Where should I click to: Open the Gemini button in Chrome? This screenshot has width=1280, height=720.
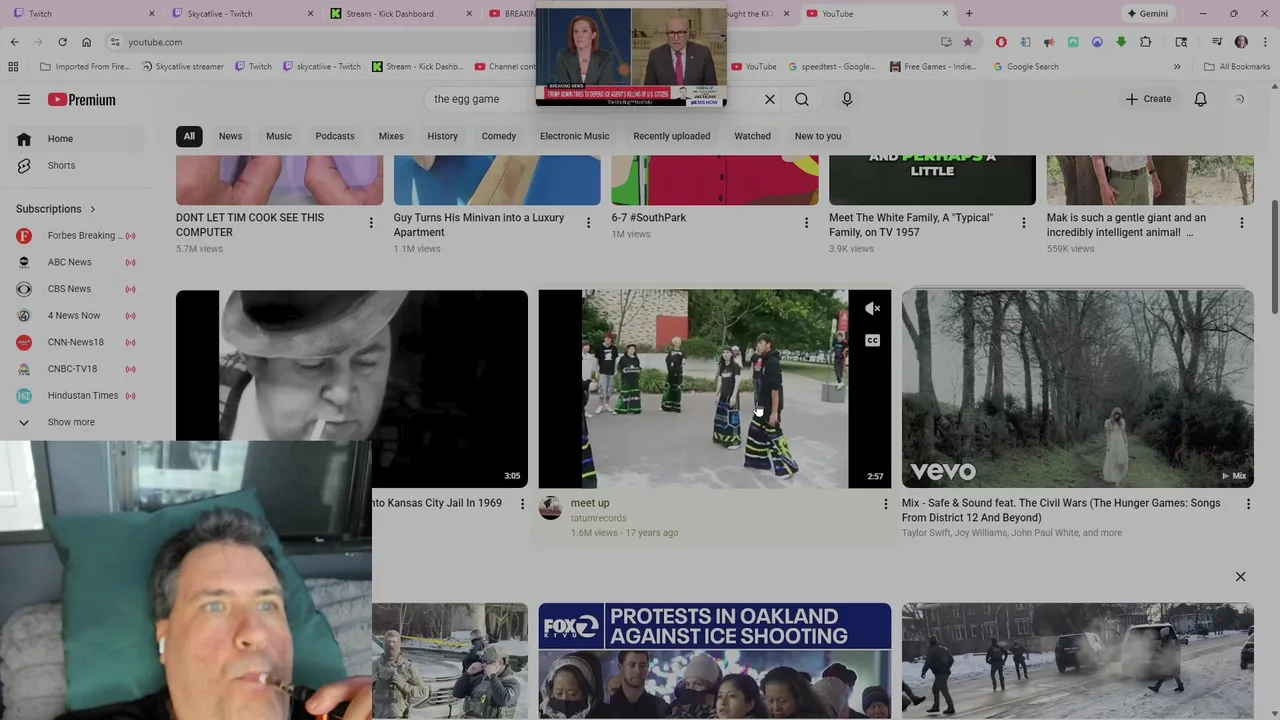coord(1147,14)
